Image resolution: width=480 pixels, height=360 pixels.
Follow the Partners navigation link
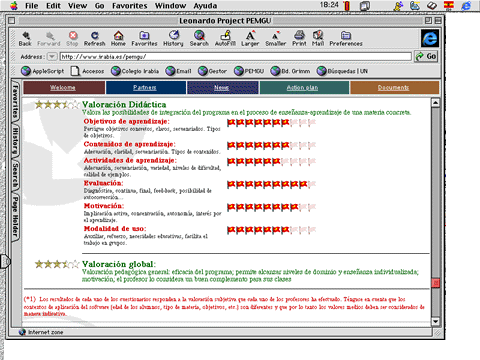[145, 87]
